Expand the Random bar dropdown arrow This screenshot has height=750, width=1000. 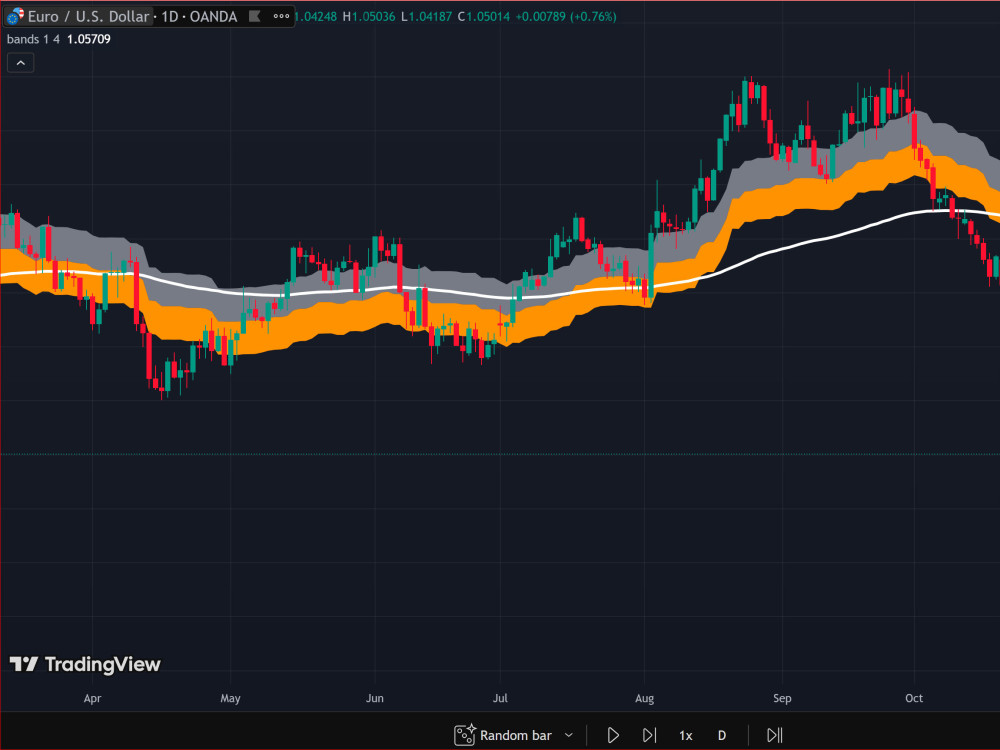569,735
